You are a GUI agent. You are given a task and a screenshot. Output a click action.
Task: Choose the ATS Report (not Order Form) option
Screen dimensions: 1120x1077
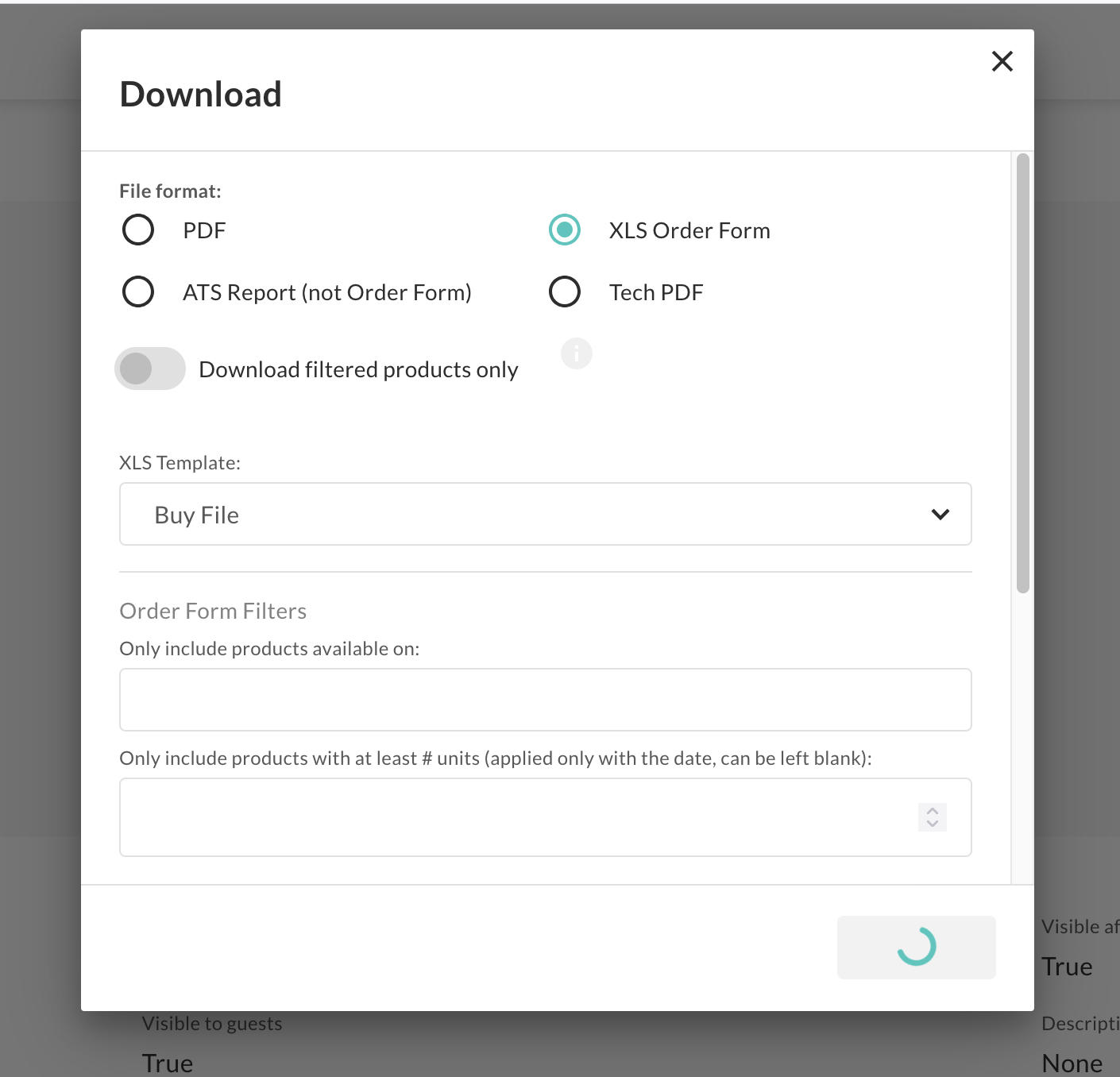tap(137, 291)
